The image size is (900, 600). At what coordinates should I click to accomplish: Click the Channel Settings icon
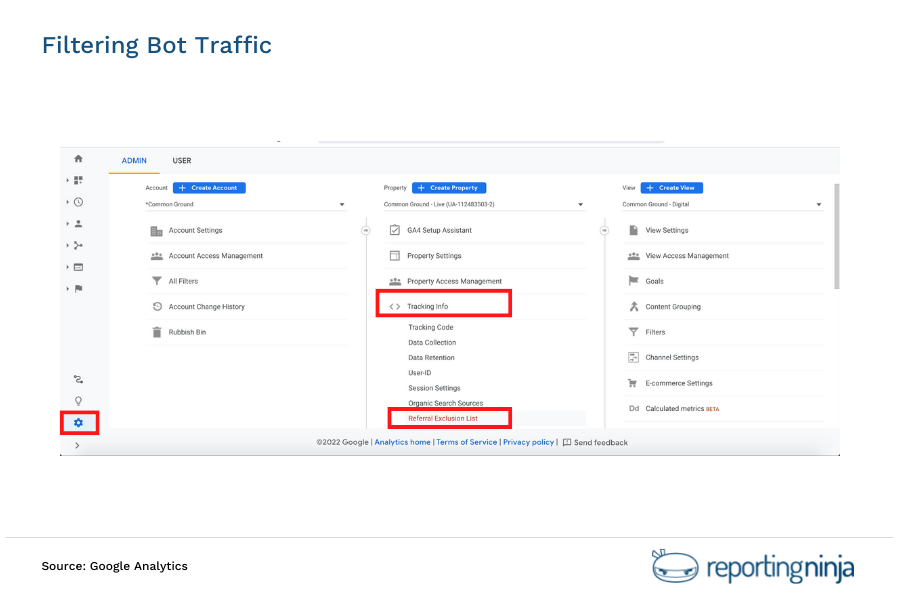[x=634, y=358]
